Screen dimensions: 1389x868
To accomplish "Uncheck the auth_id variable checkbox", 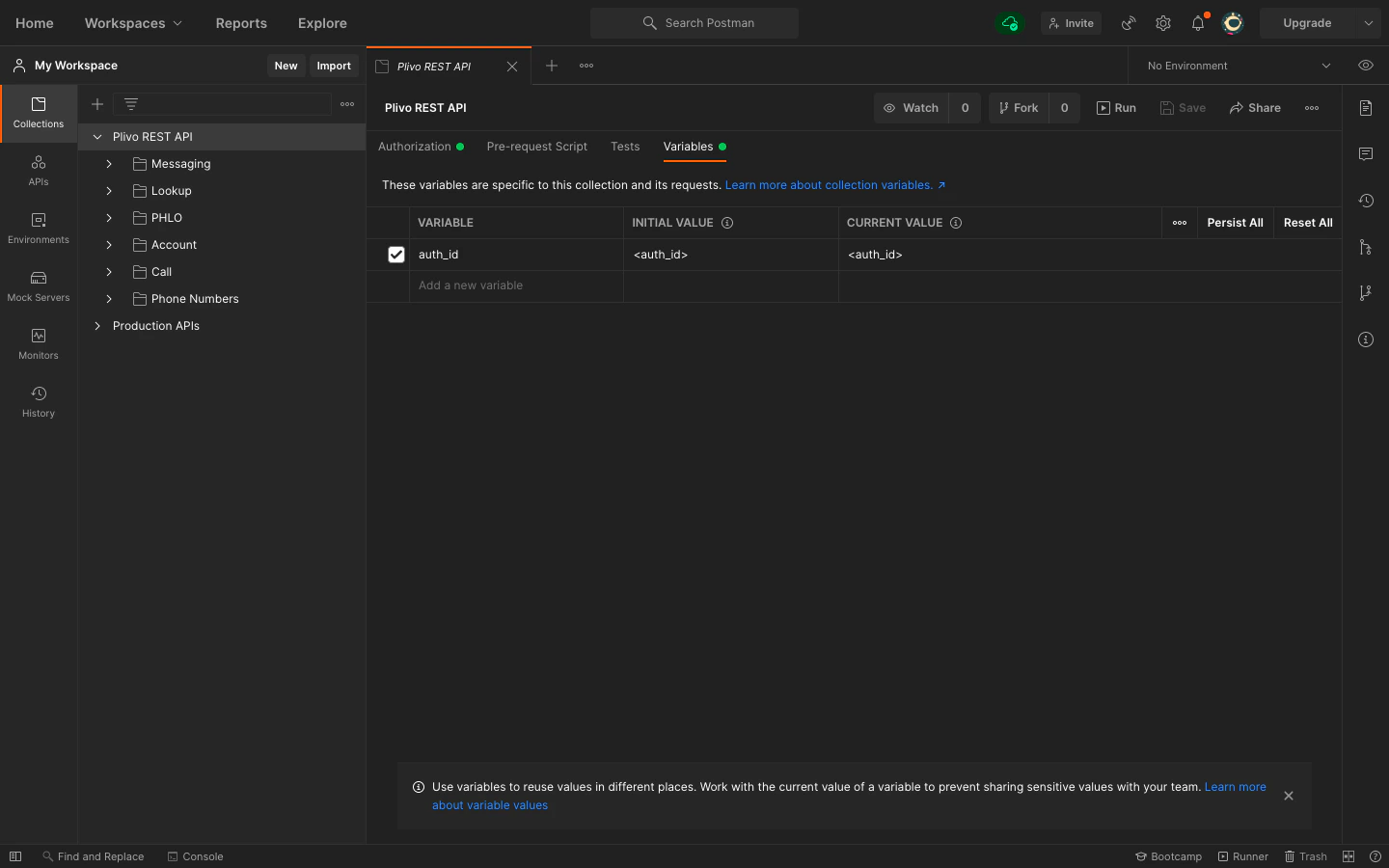I will point(396,255).
